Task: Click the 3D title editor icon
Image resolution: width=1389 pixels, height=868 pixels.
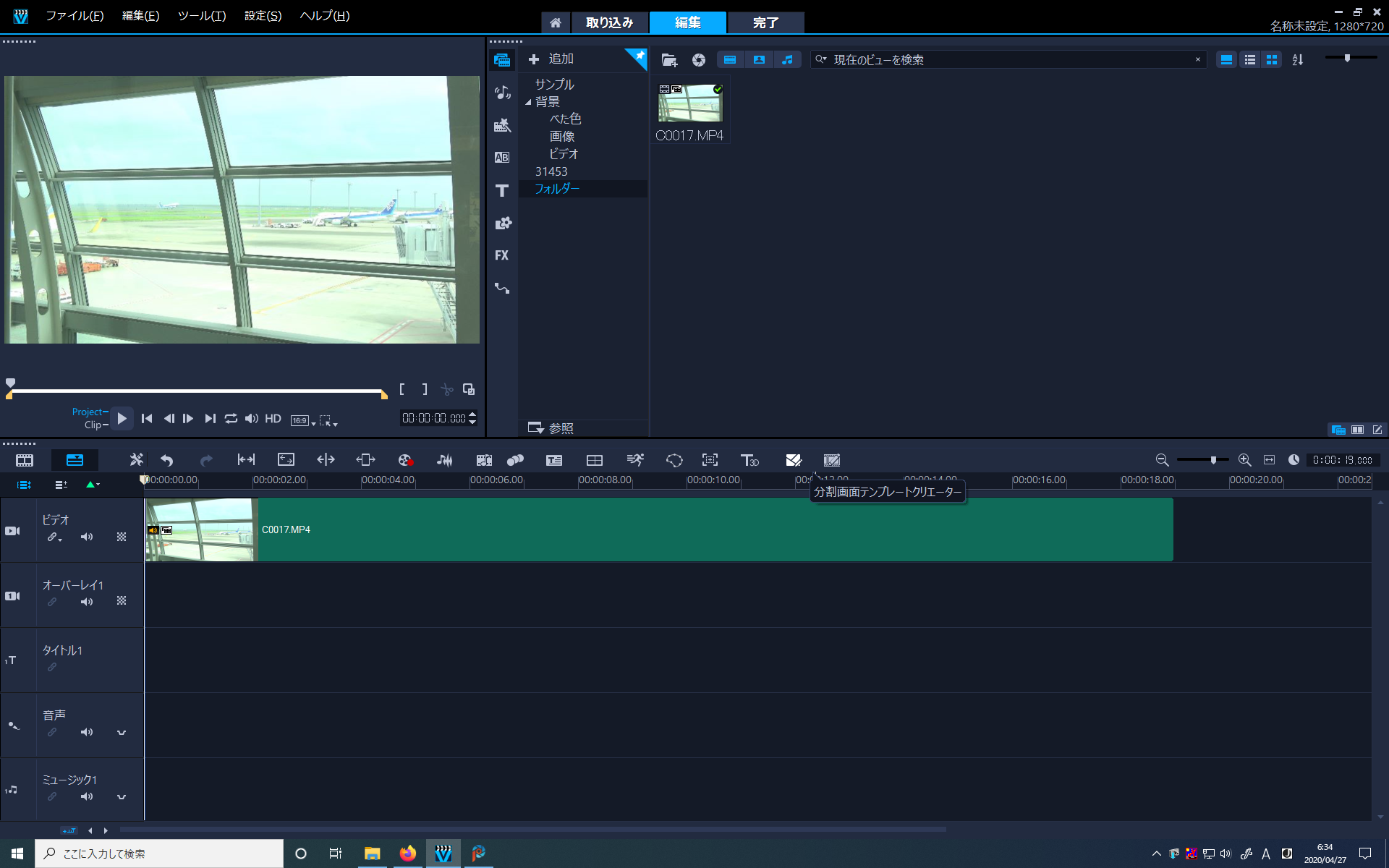Action: point(749,460)
